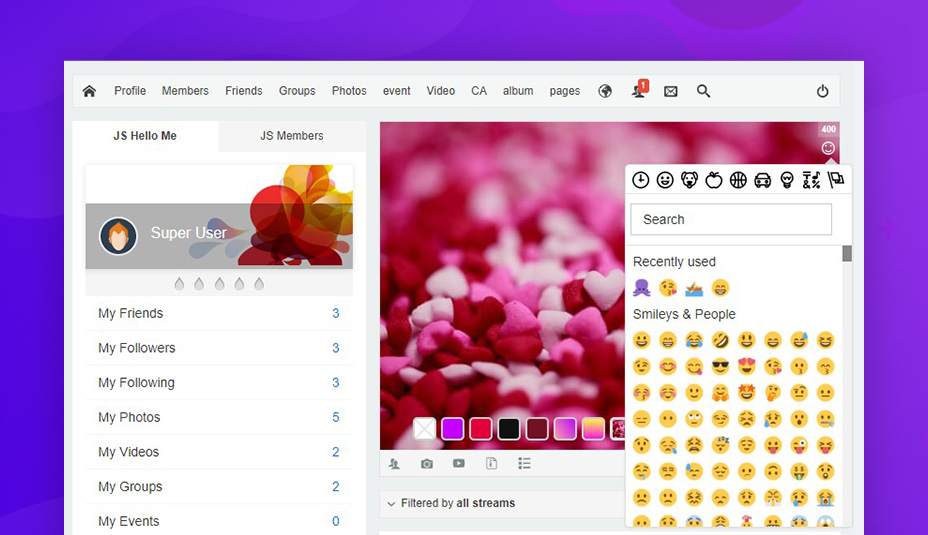
Task: Open the envelope messages icon
Action: pos(671,91)
